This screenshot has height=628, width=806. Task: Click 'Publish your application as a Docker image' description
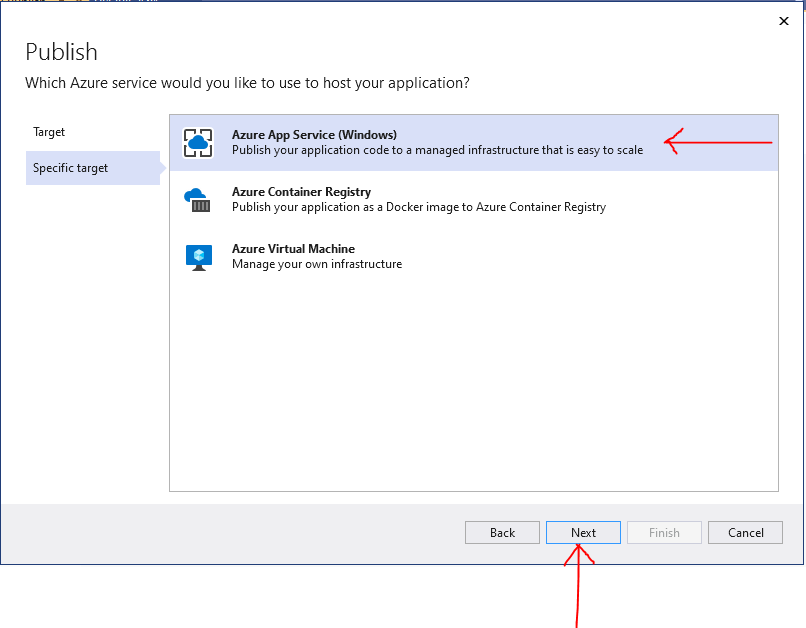coord(419,207)
